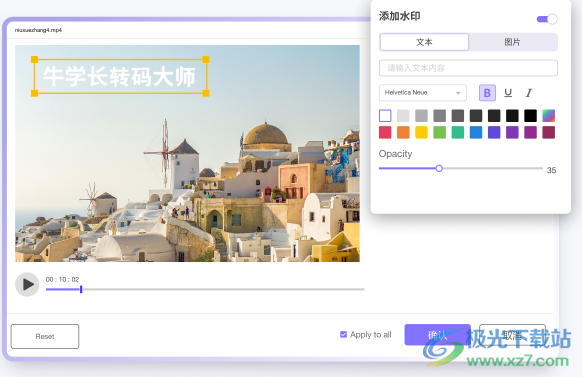The image size is (582, 377).
Task: Pick the orange color swatch
Action: [x=403, y=132]
